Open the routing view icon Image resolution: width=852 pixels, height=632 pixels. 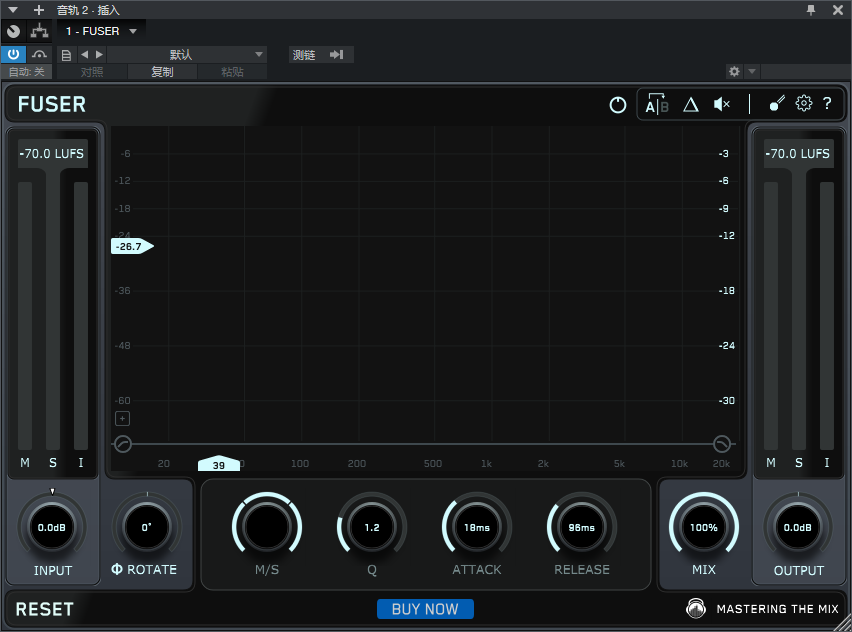39,32
